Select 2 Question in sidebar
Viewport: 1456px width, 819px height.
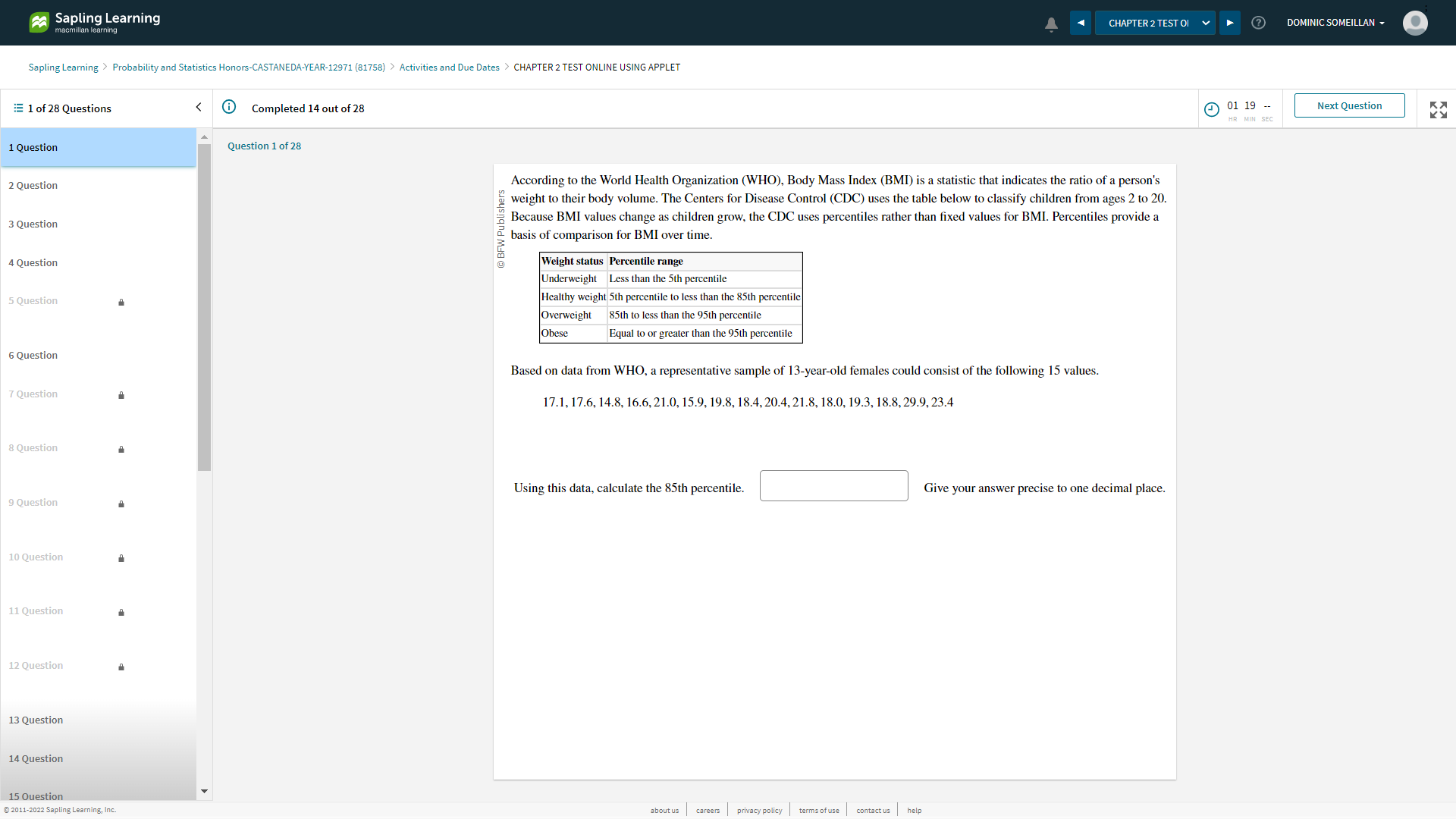[x=33, y=186]
